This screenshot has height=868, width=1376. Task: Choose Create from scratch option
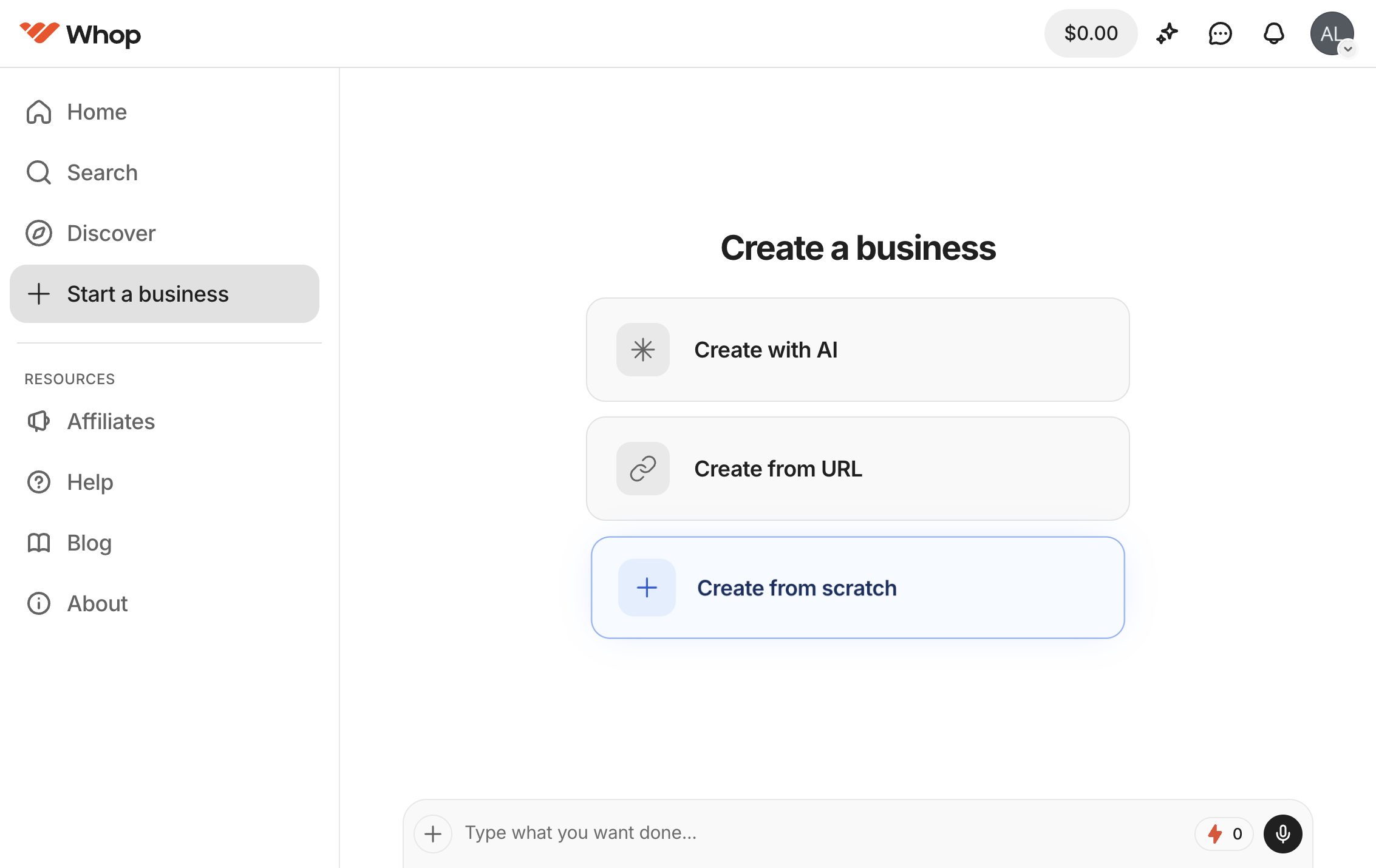tap(857, 588)
